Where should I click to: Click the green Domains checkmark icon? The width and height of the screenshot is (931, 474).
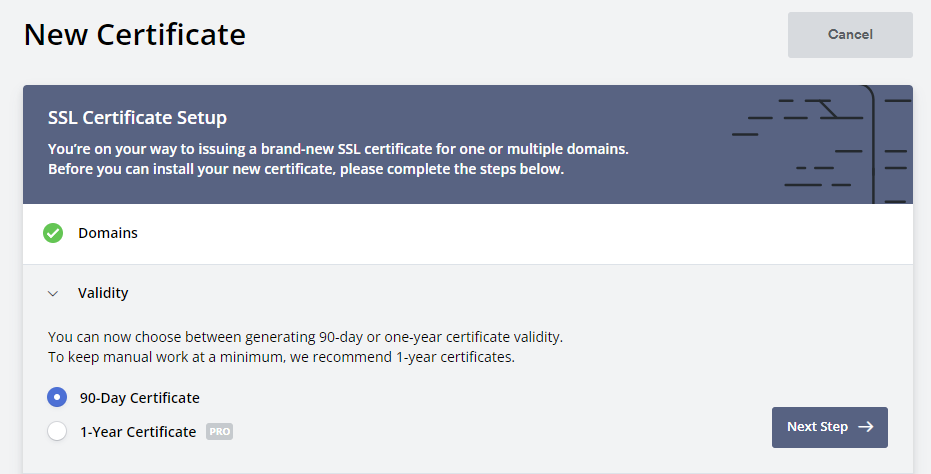53,233
